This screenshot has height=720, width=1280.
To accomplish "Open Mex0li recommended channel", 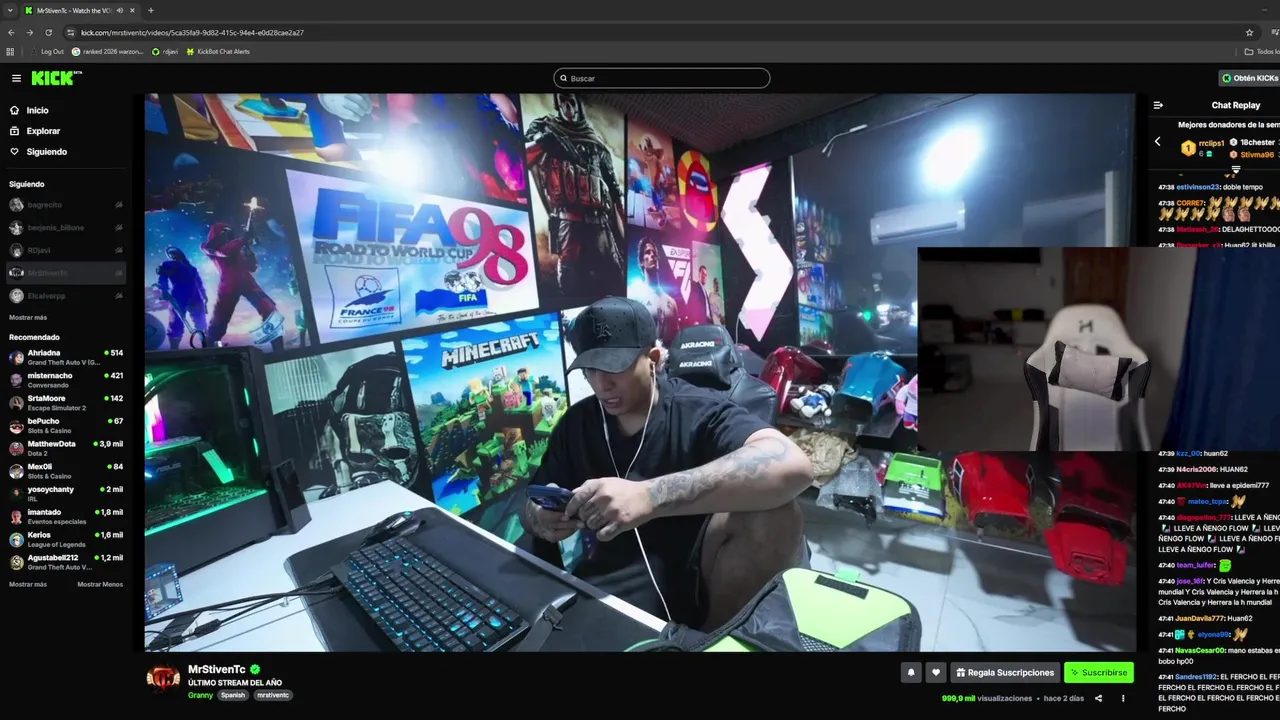I will click(65, 471).
